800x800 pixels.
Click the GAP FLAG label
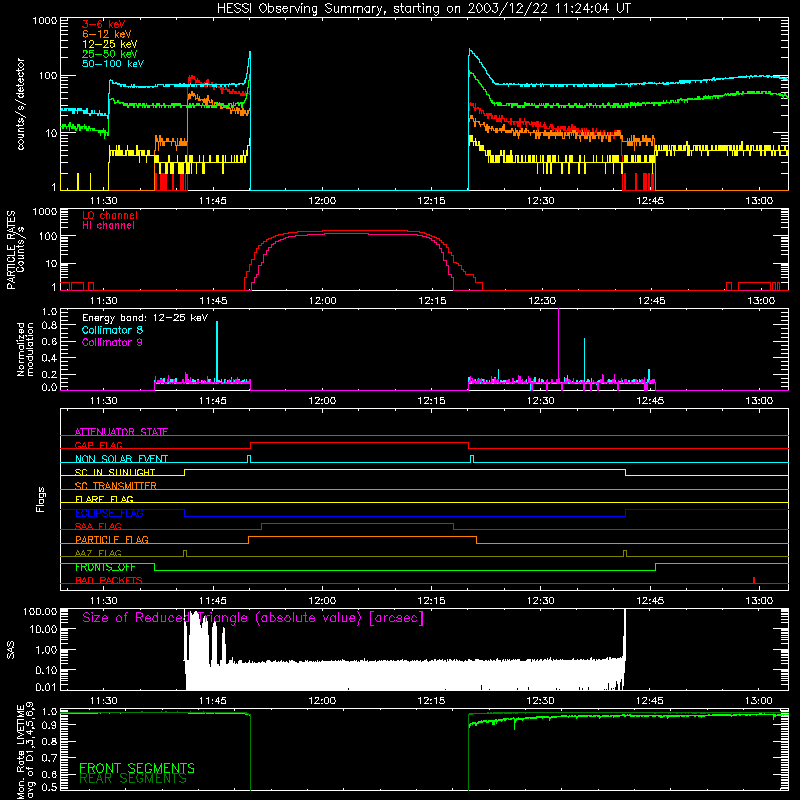tap(98, 445)
